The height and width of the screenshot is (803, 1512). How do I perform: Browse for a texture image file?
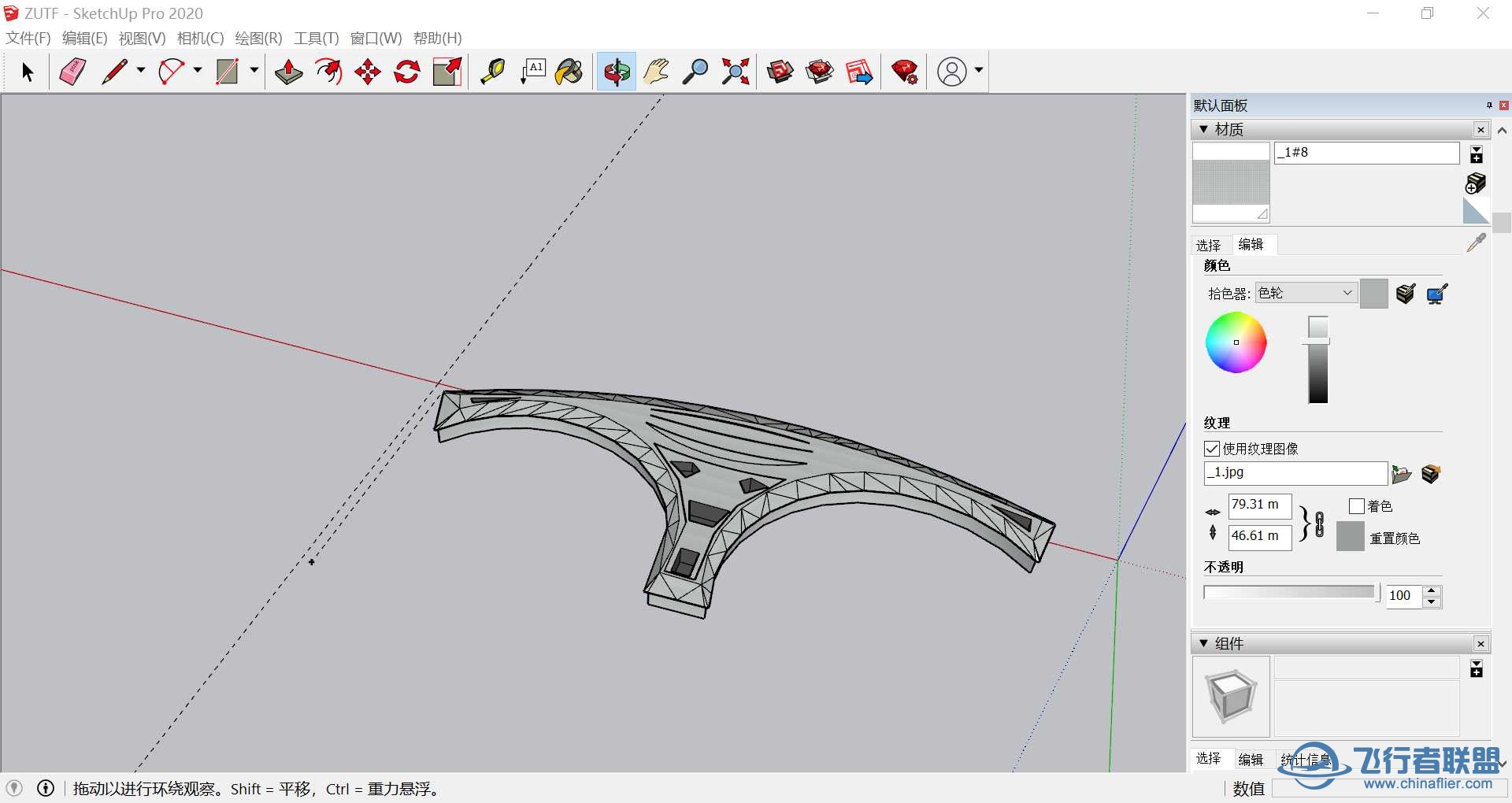pyautogui.click(x=1401, y=474)
